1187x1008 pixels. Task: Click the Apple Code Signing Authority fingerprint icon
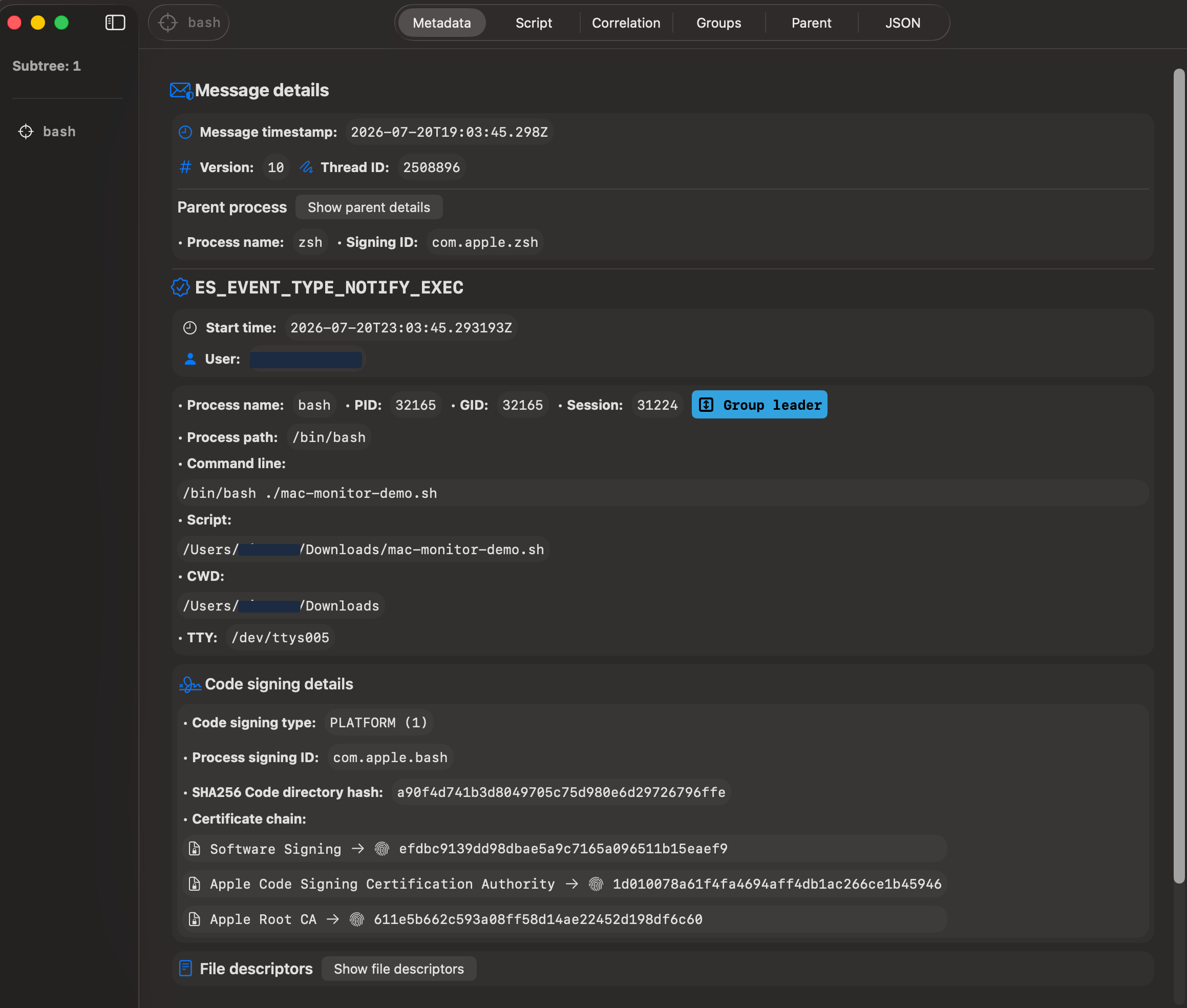pyautogui.click(x=596, y=884)
